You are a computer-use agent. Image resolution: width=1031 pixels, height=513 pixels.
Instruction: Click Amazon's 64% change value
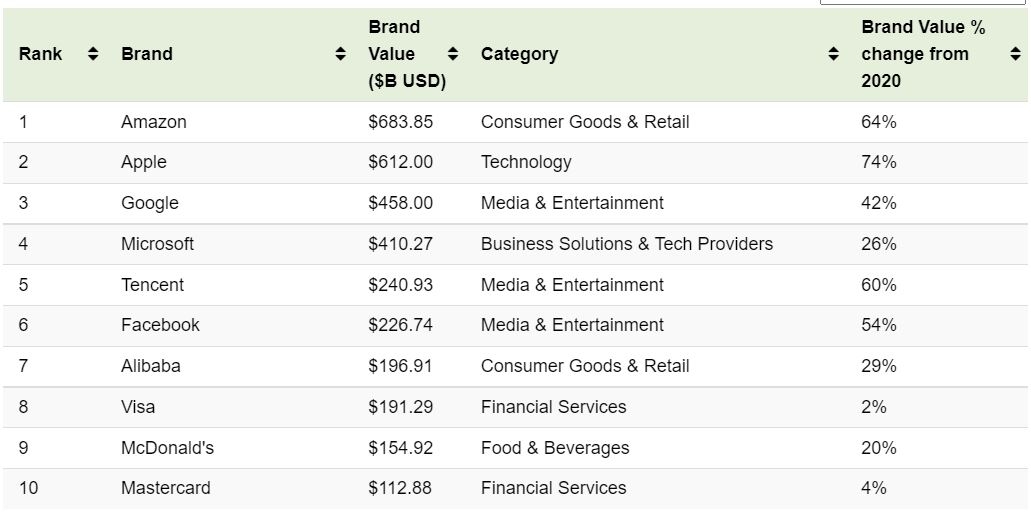click(878, 122)
